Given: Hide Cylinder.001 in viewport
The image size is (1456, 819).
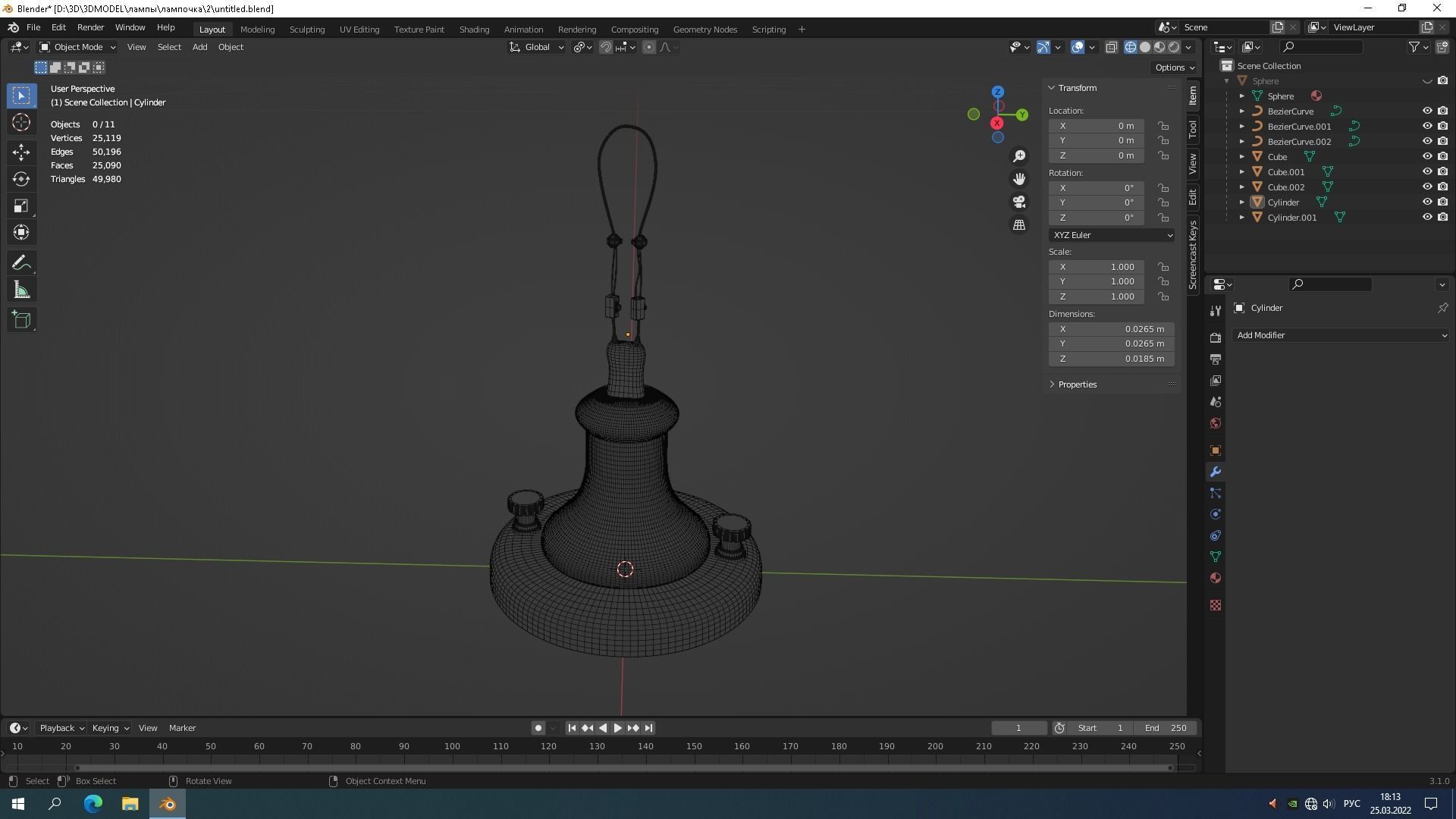Looking at the screenshot, I should (1427, 218).
